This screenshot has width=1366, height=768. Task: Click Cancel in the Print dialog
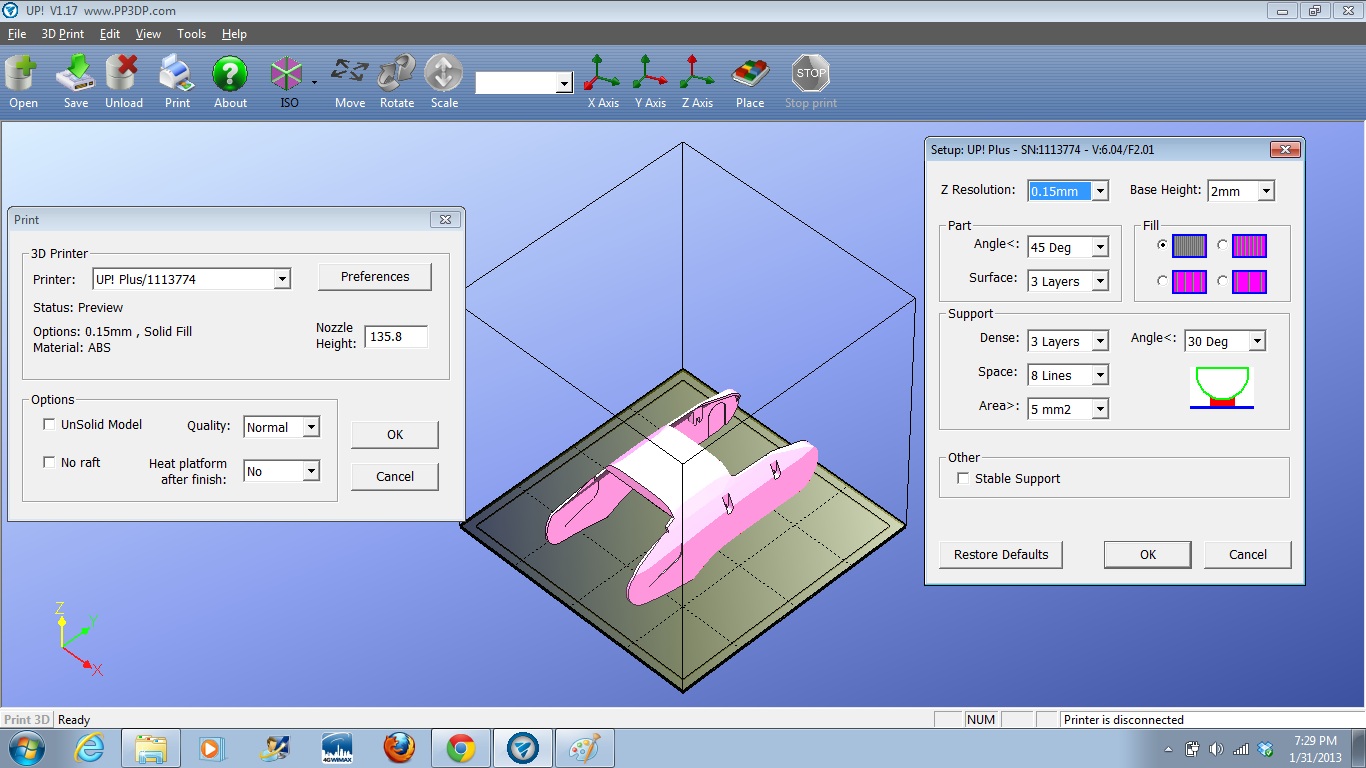[395, 477]
